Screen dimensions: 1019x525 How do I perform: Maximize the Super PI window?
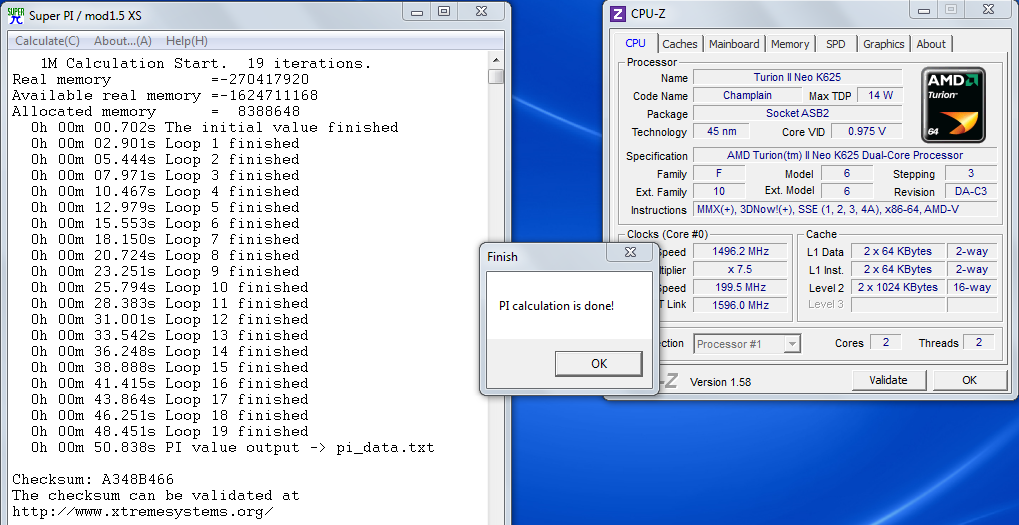click(x=445, y=12)
